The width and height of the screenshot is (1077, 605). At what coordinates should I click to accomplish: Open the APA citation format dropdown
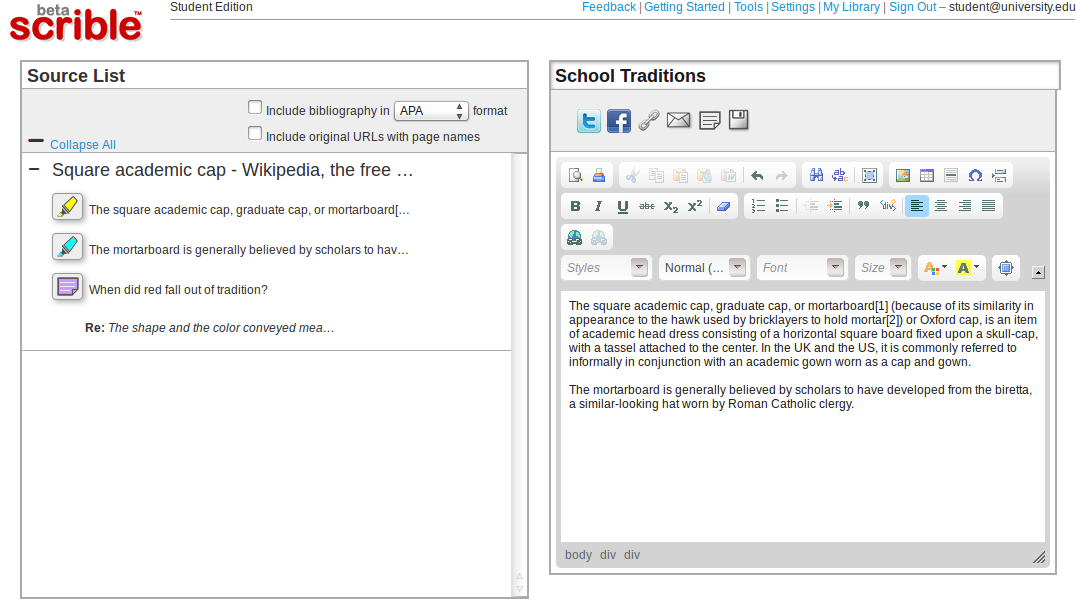[431, 111]
